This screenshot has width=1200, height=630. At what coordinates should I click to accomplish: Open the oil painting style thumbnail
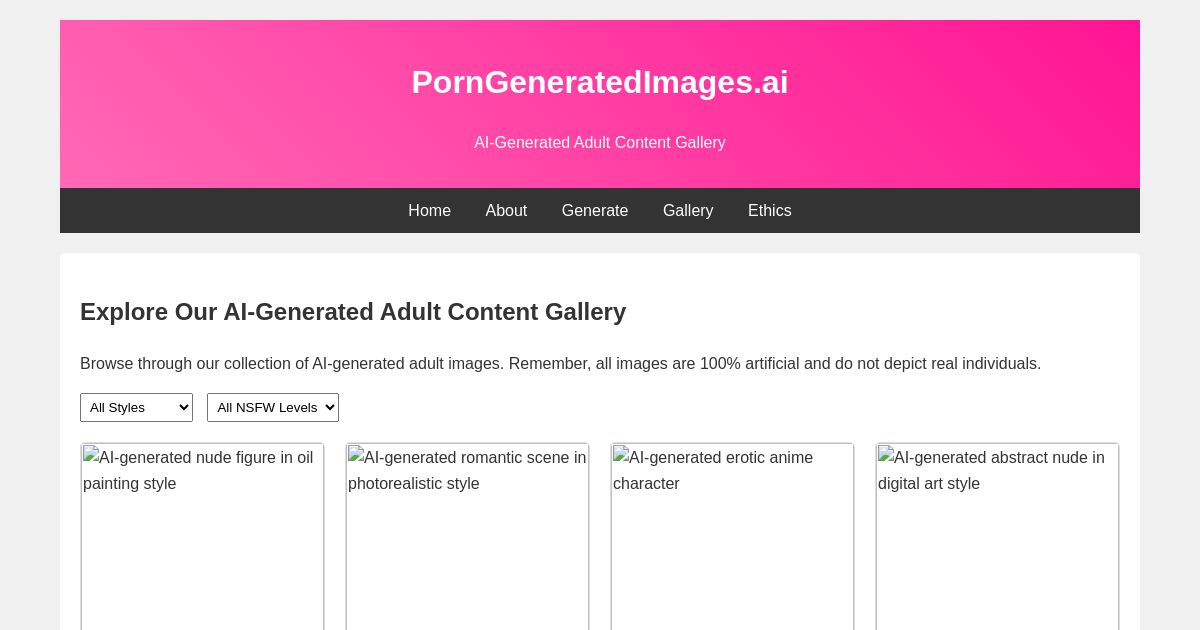(203, 550)
